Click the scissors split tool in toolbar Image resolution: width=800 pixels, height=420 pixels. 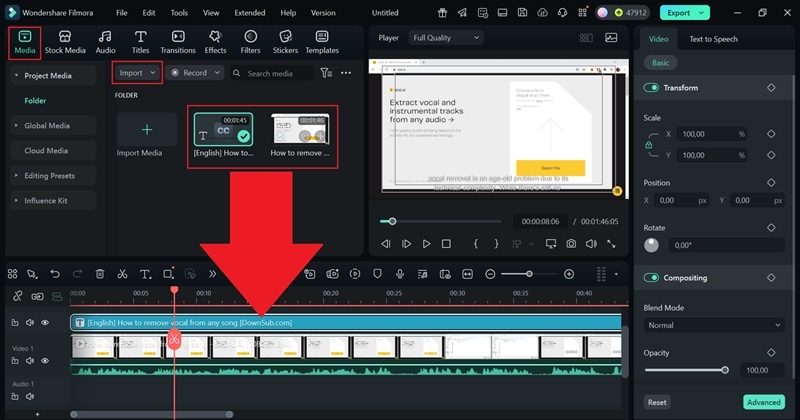[122, 274]
